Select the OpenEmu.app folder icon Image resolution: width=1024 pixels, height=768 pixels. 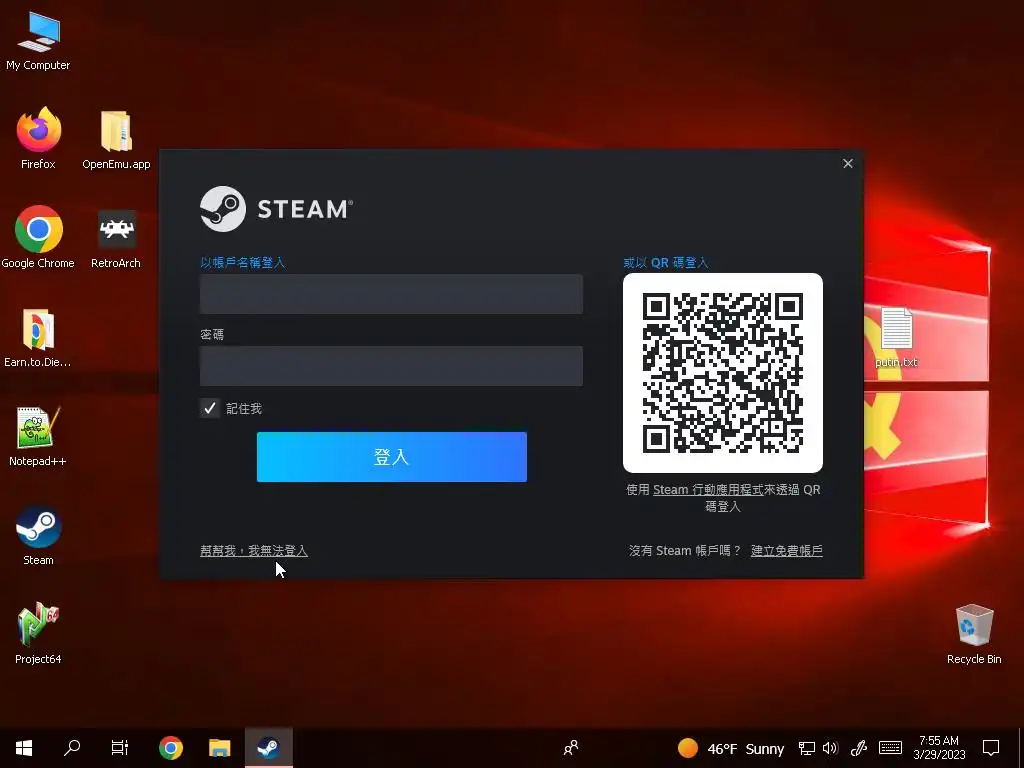(116, 139)
